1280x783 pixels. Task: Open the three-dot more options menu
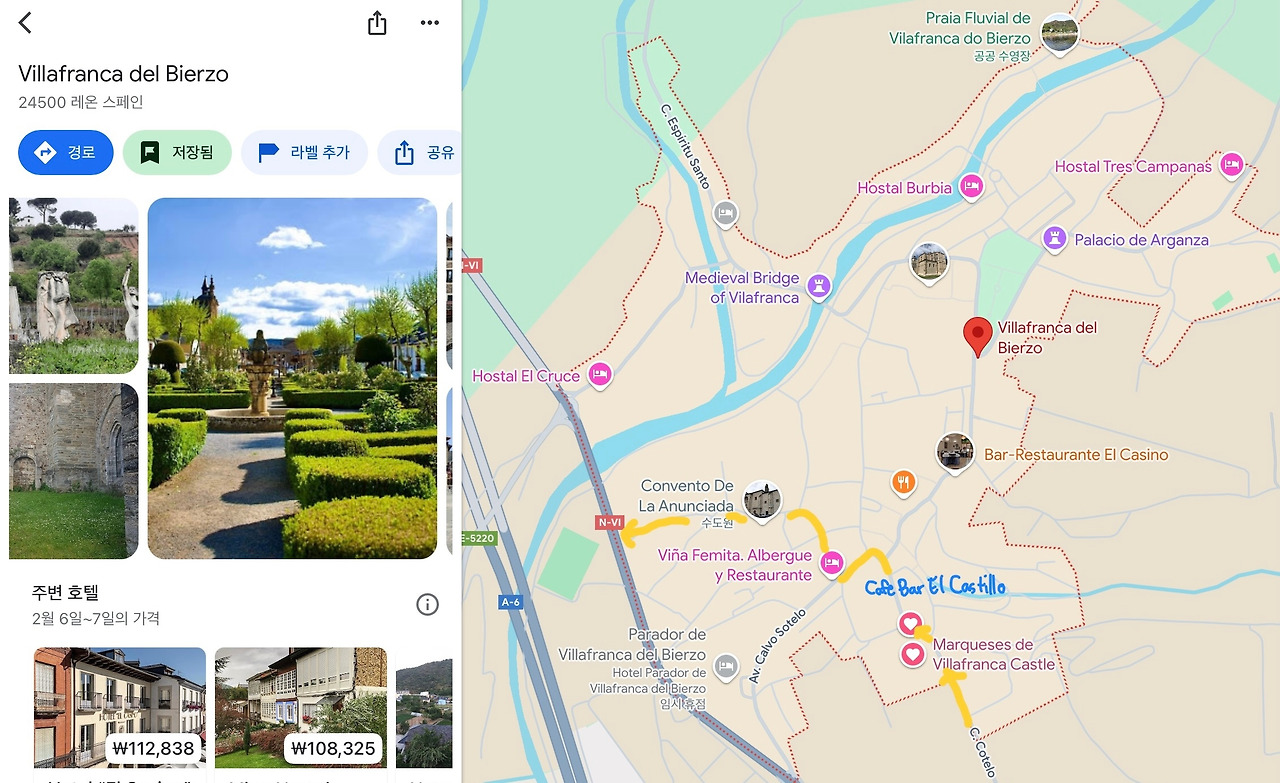tap(430, 23)
